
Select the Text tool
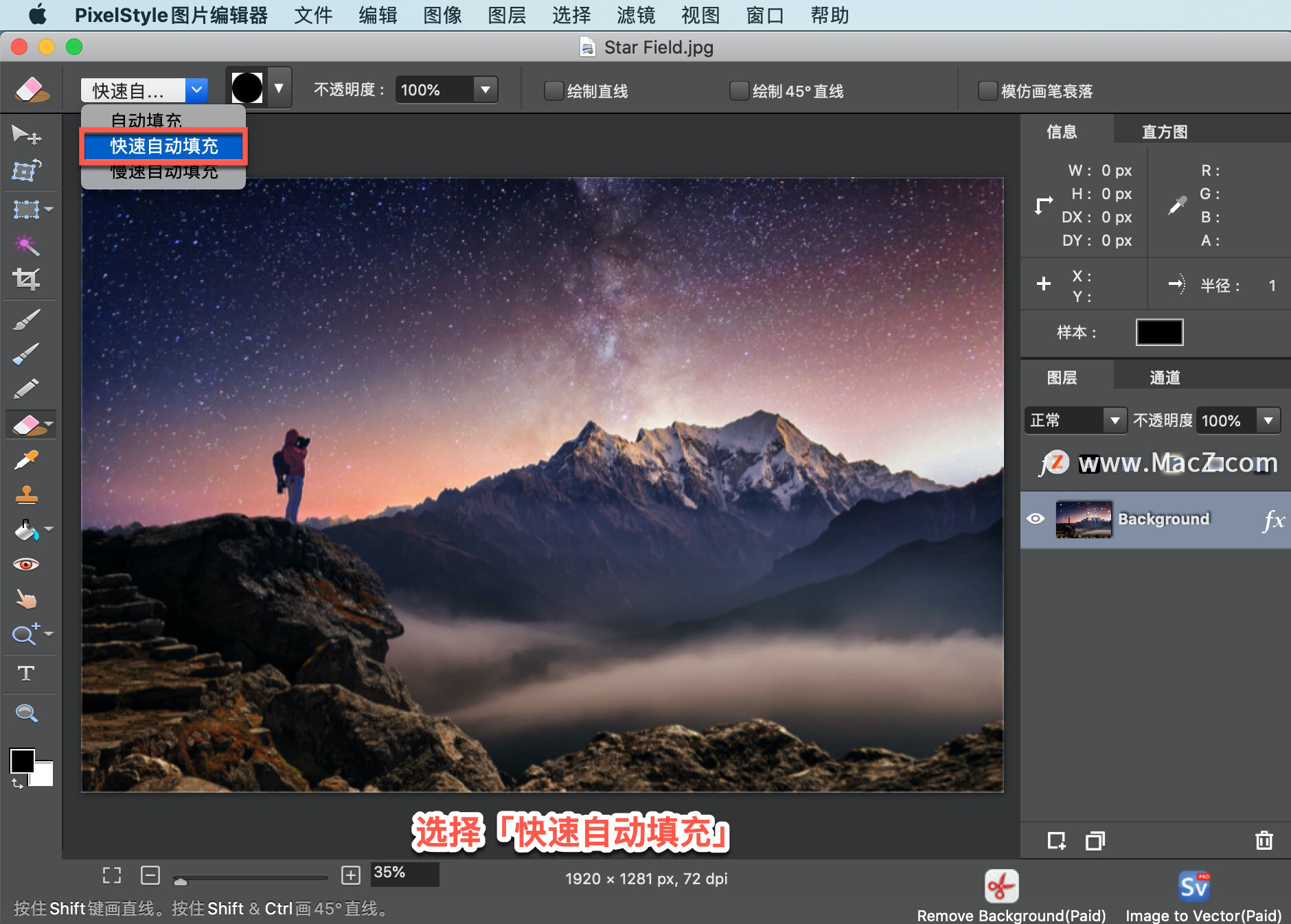pos(26,673)
